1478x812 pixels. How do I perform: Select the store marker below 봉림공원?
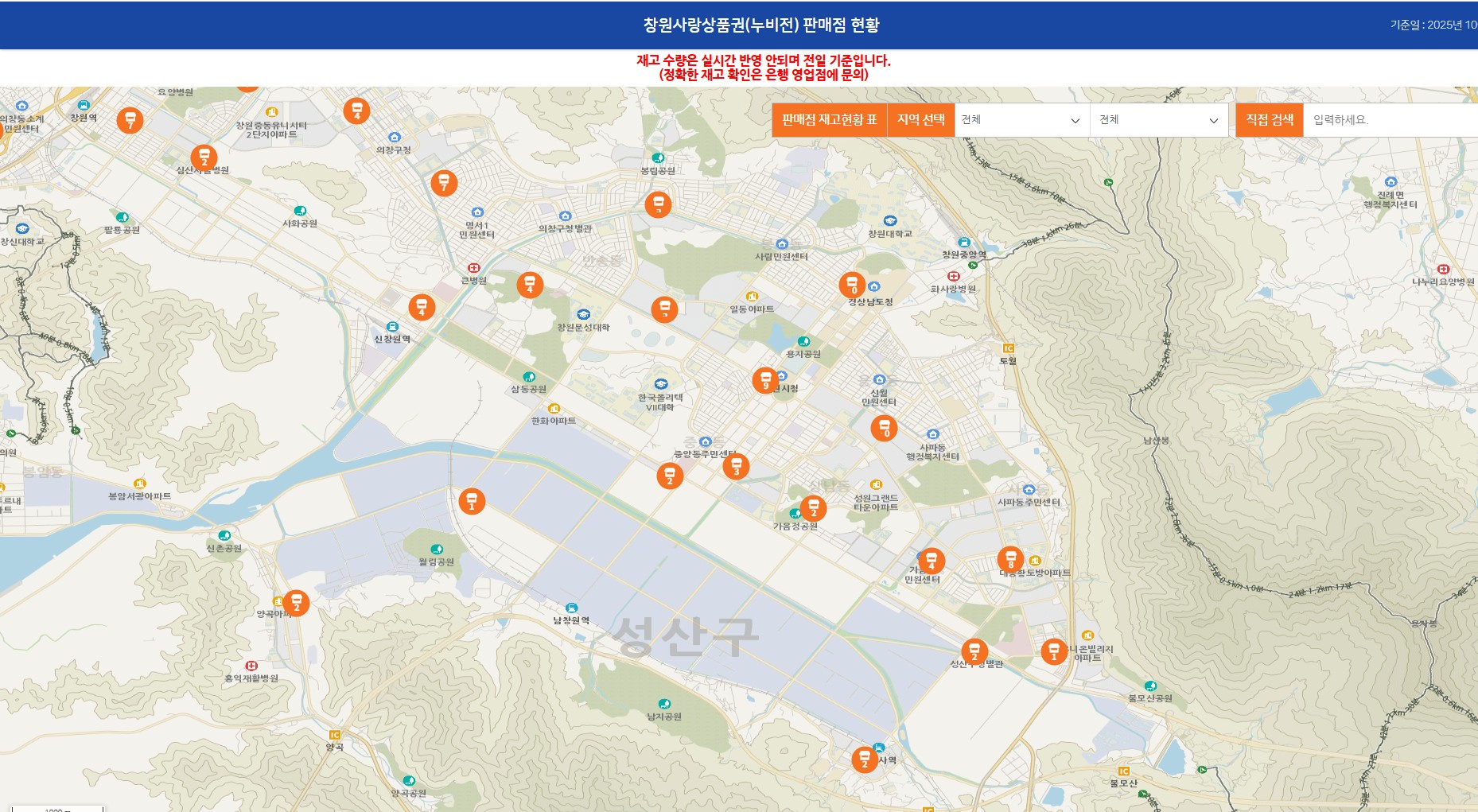pos(658,204)
